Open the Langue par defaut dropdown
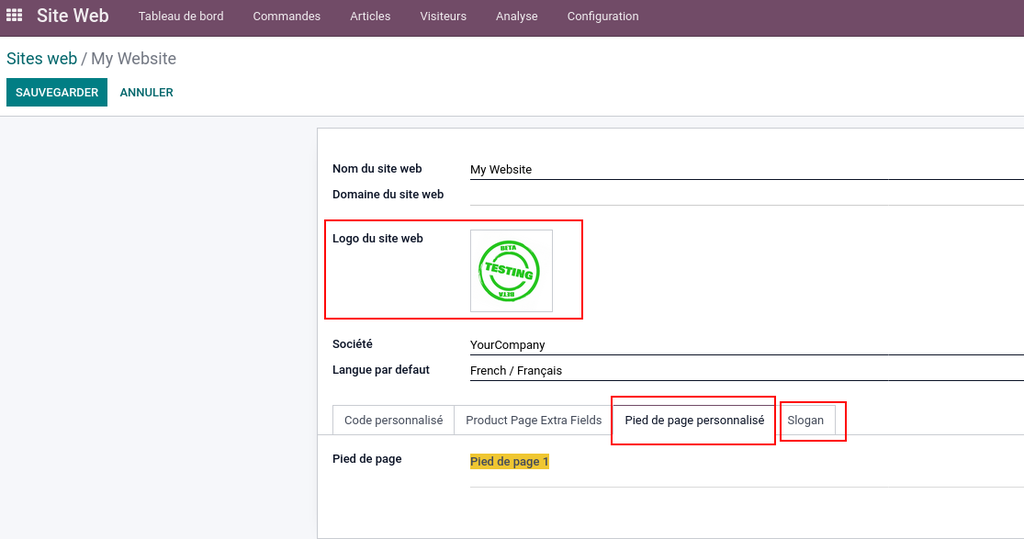The height and width of the screenshot is (539, 1024). 746,370
